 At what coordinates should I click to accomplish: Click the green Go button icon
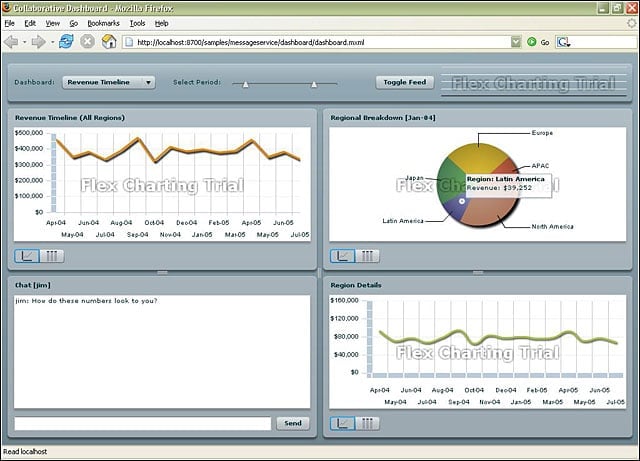point(531,42)
